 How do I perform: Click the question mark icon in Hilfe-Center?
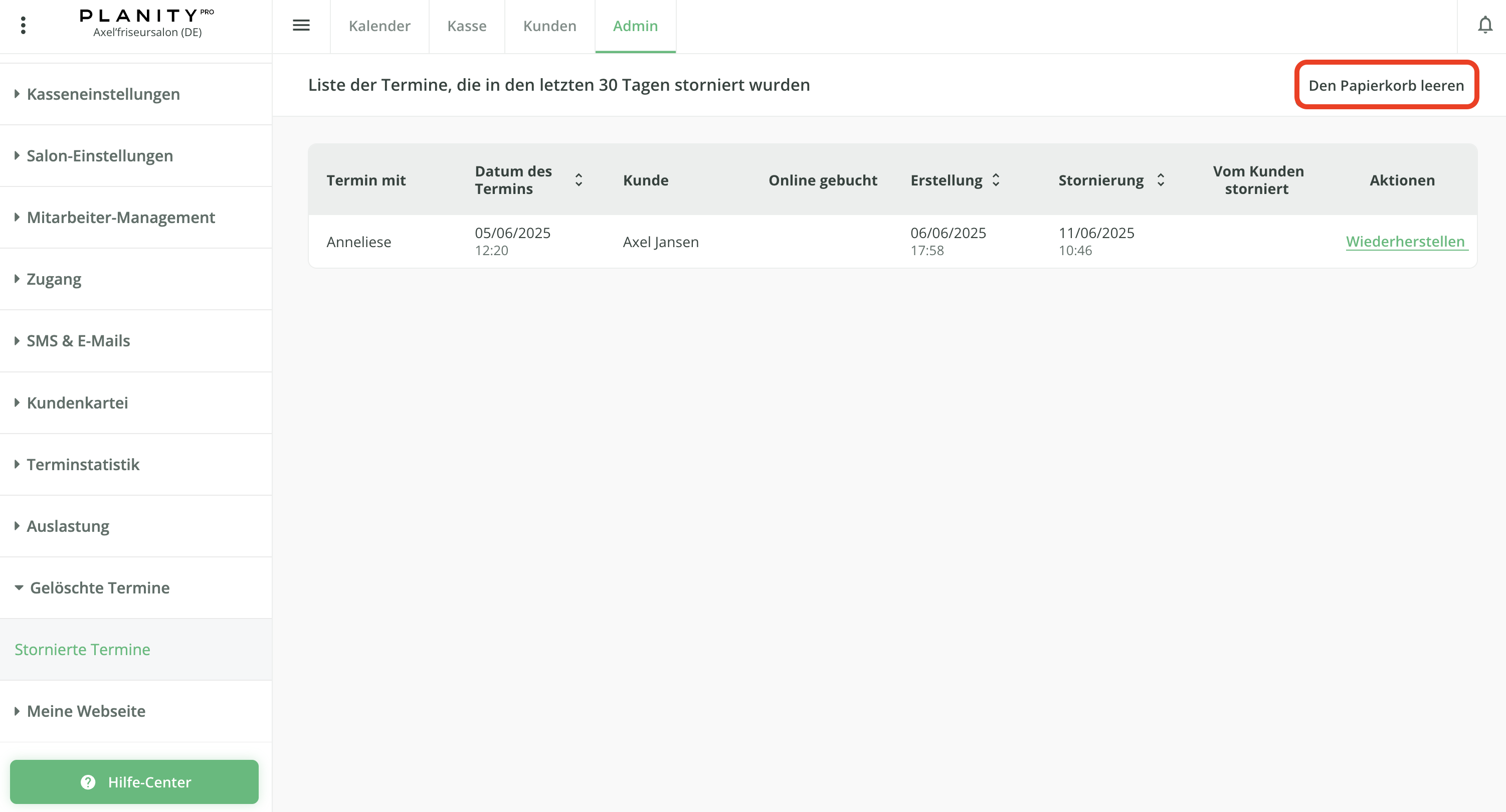point(88,781)
